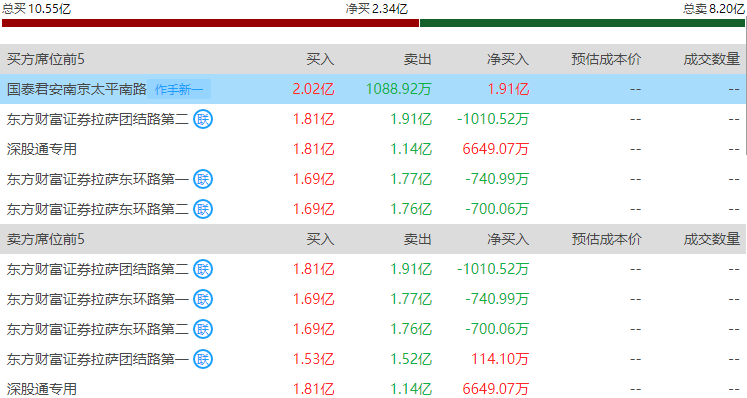Select 深股通专用 row in seller top 5
747x398 pixels.
(x=373, y=389)
